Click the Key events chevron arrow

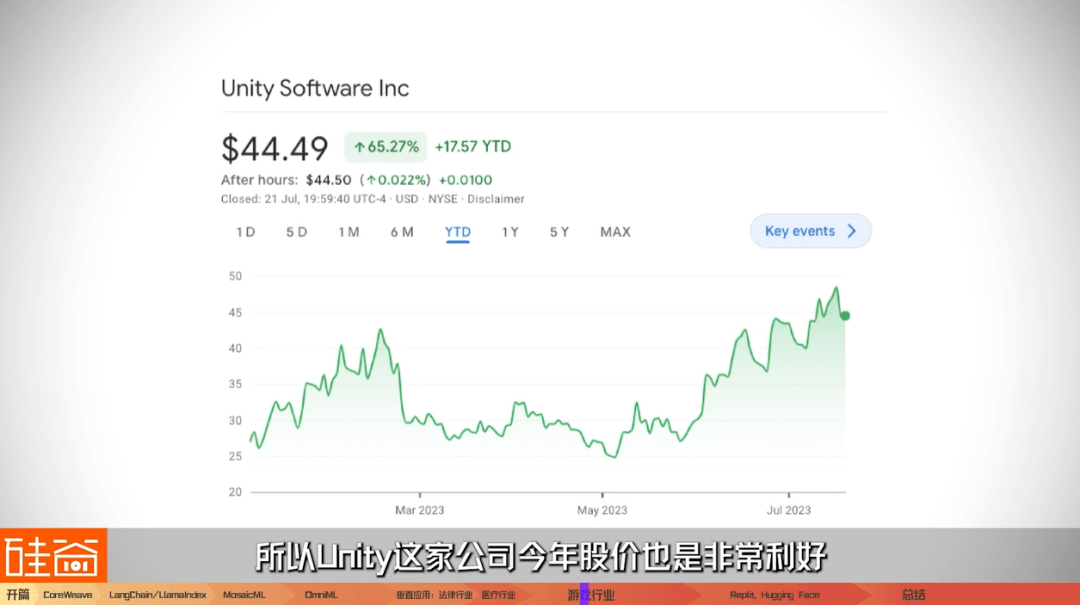[x=852, y=231]
